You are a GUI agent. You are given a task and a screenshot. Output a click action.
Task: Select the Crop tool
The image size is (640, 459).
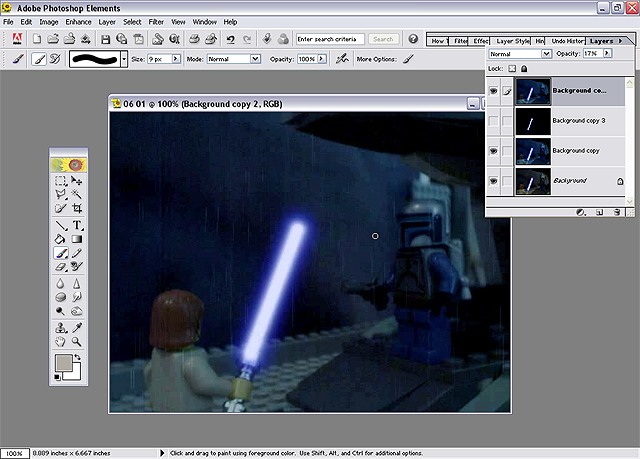pyautogui.click(x=76, y=208)
